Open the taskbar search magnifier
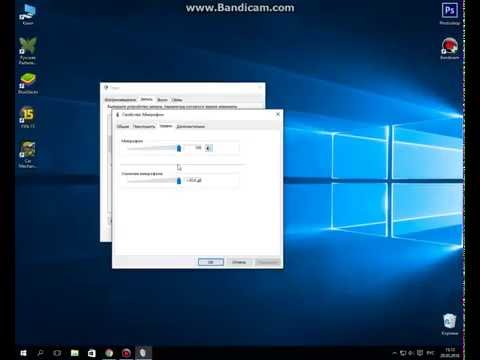The height and width of the screenshot is (360, 480). 40,353
